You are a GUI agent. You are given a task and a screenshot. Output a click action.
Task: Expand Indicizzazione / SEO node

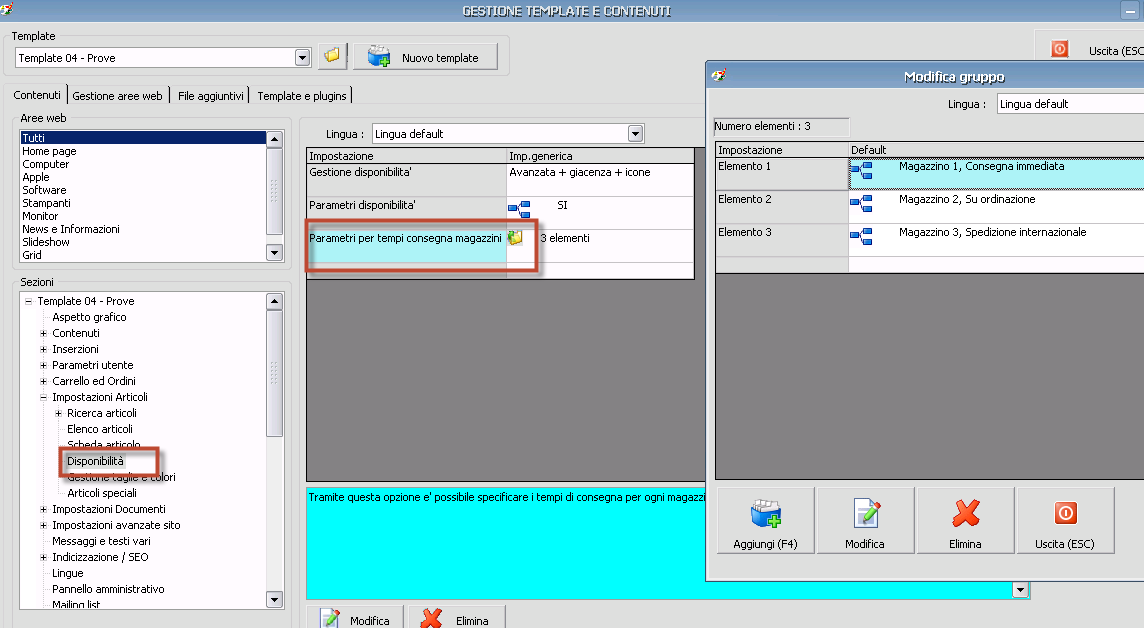tap(43, 557)
